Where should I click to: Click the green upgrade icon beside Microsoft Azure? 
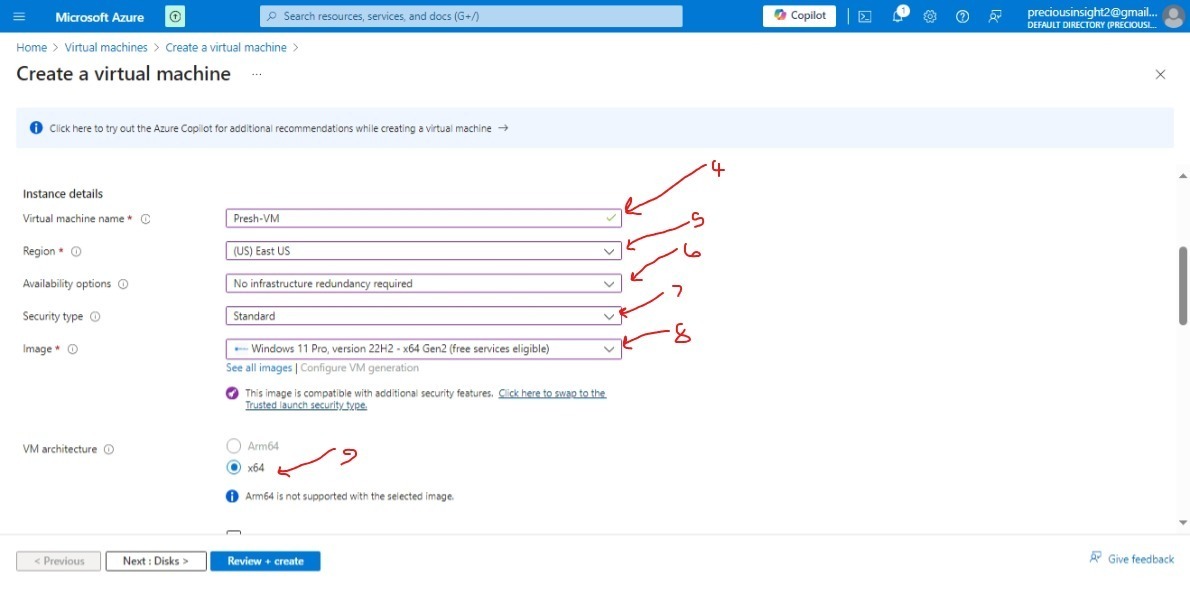coord(175,16)
